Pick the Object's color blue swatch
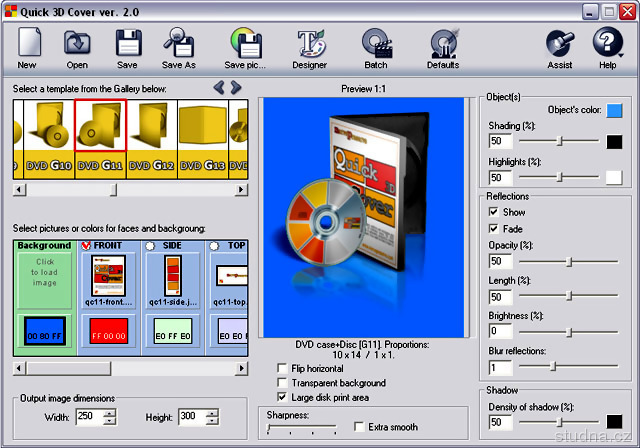Image resolution: width=640 pixels, height=448 pixels. (614, 110)
